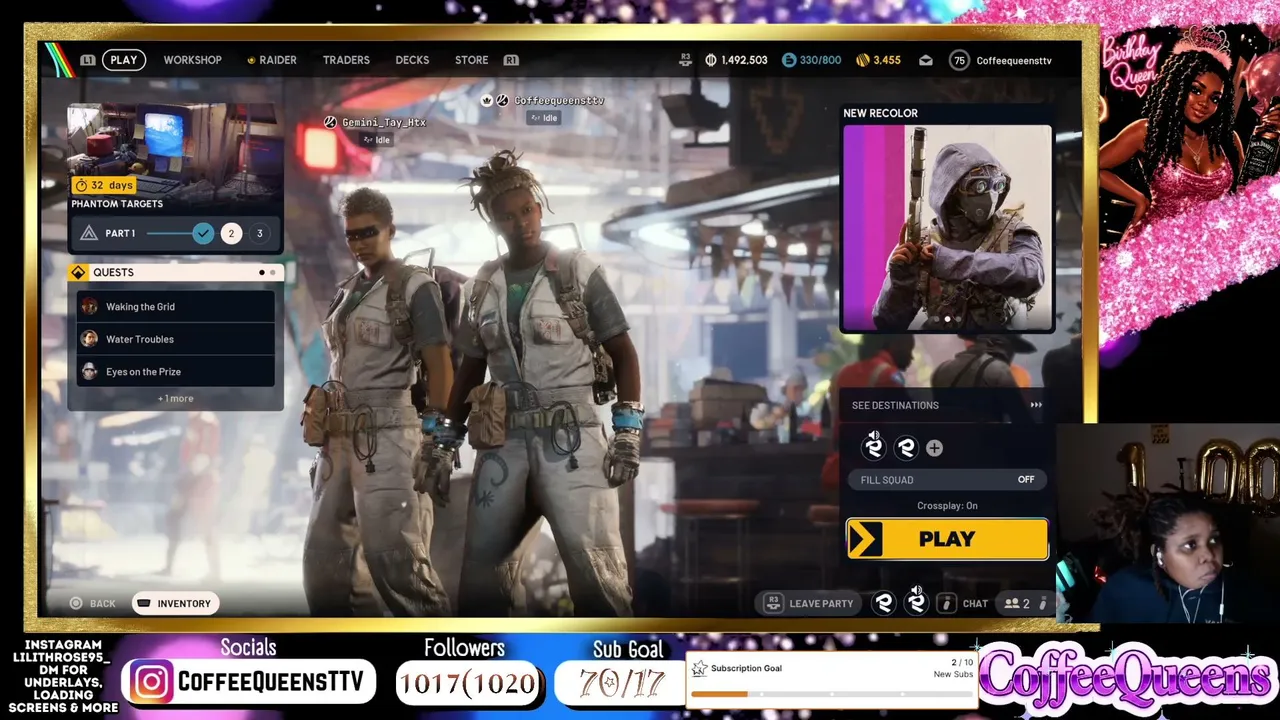Select the completed checkmark step in Part 1
This screenshot has width=1280, height=720.
click(203, 233)
